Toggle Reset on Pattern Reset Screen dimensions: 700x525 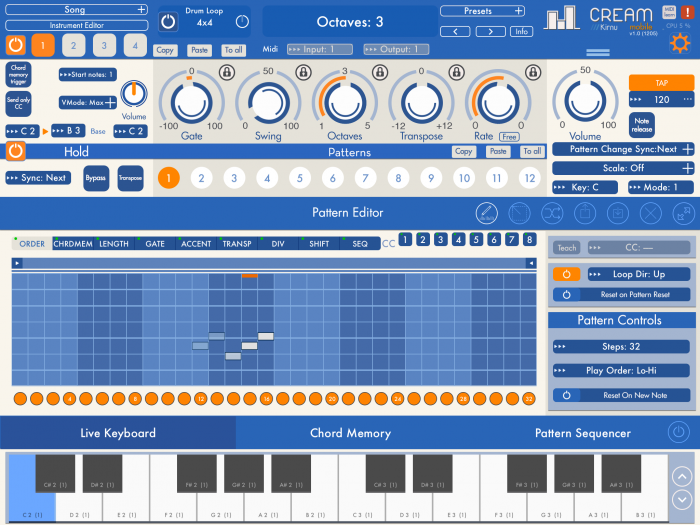(621, 295)
